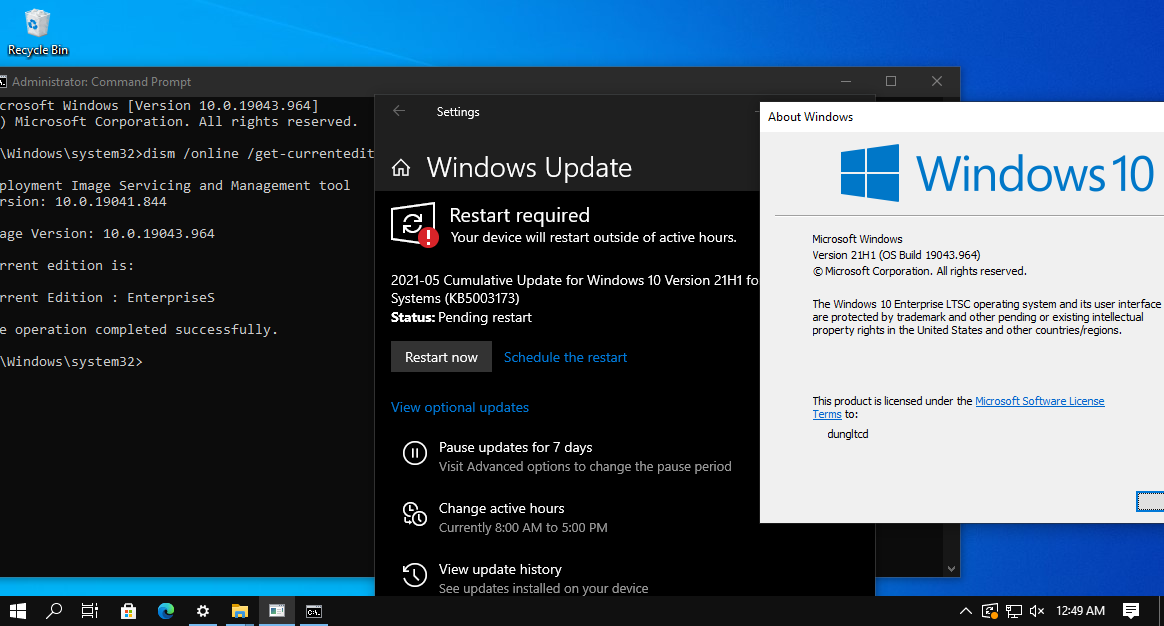Click the KB5003173 cumulative update text
Image resolution: width=1164 pixels, height=626 pixels.
575,289
